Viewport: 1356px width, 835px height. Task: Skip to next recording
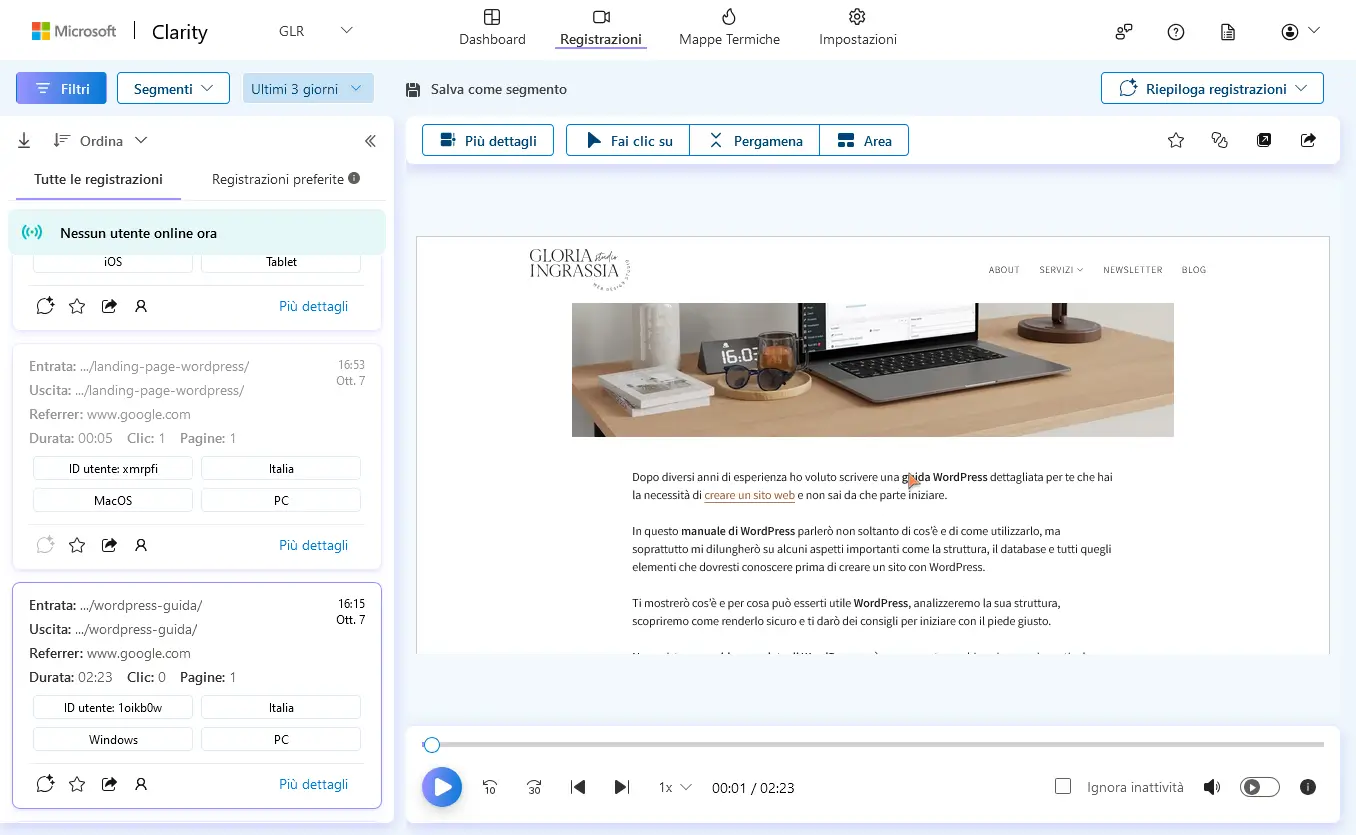click(622, 787)
